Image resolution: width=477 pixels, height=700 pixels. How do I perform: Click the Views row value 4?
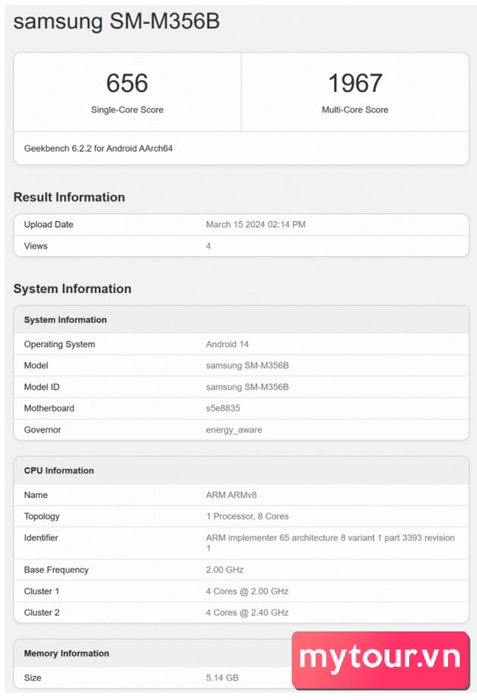point(208,246)
